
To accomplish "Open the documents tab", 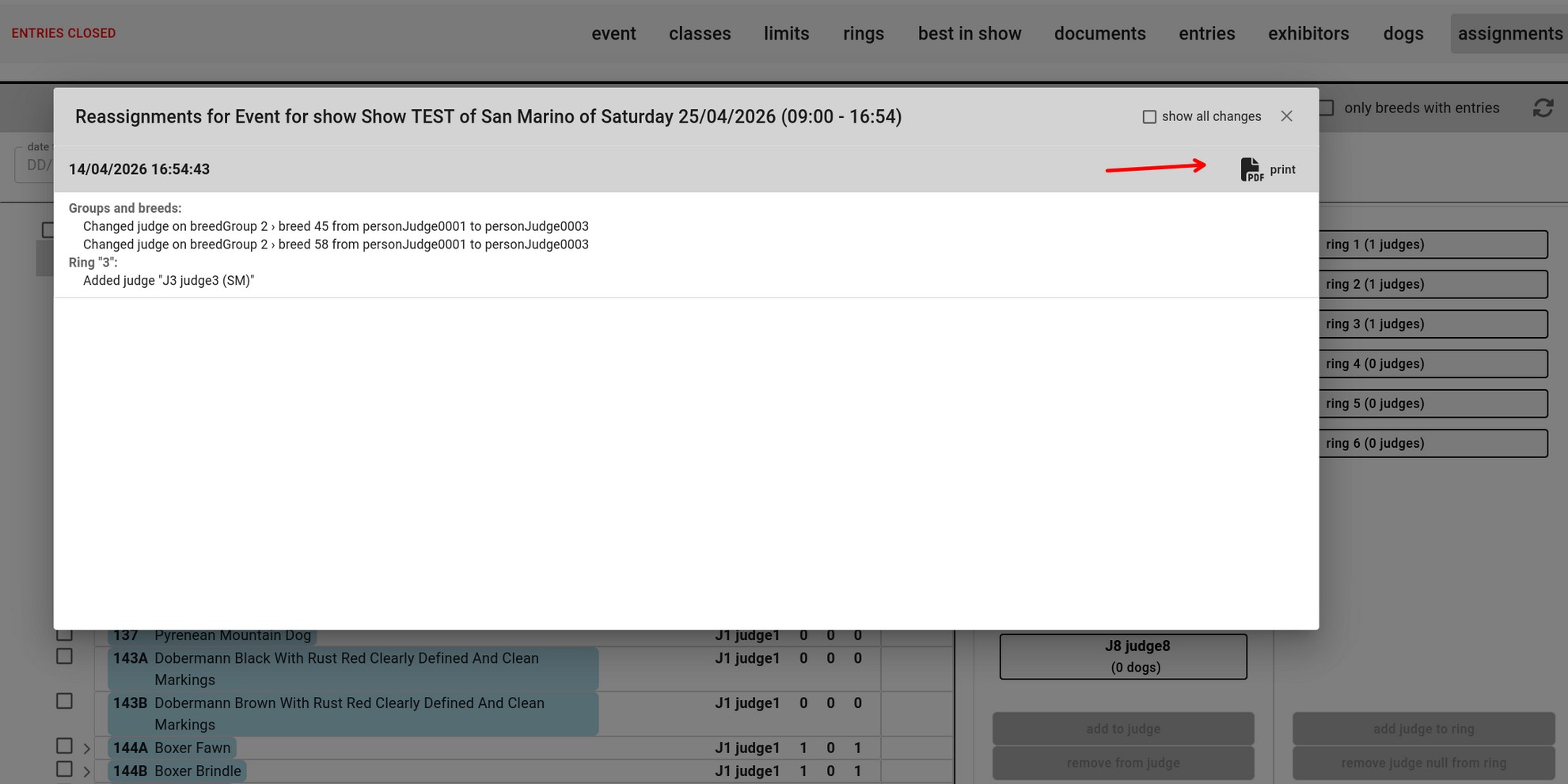I will point(1099,34).
